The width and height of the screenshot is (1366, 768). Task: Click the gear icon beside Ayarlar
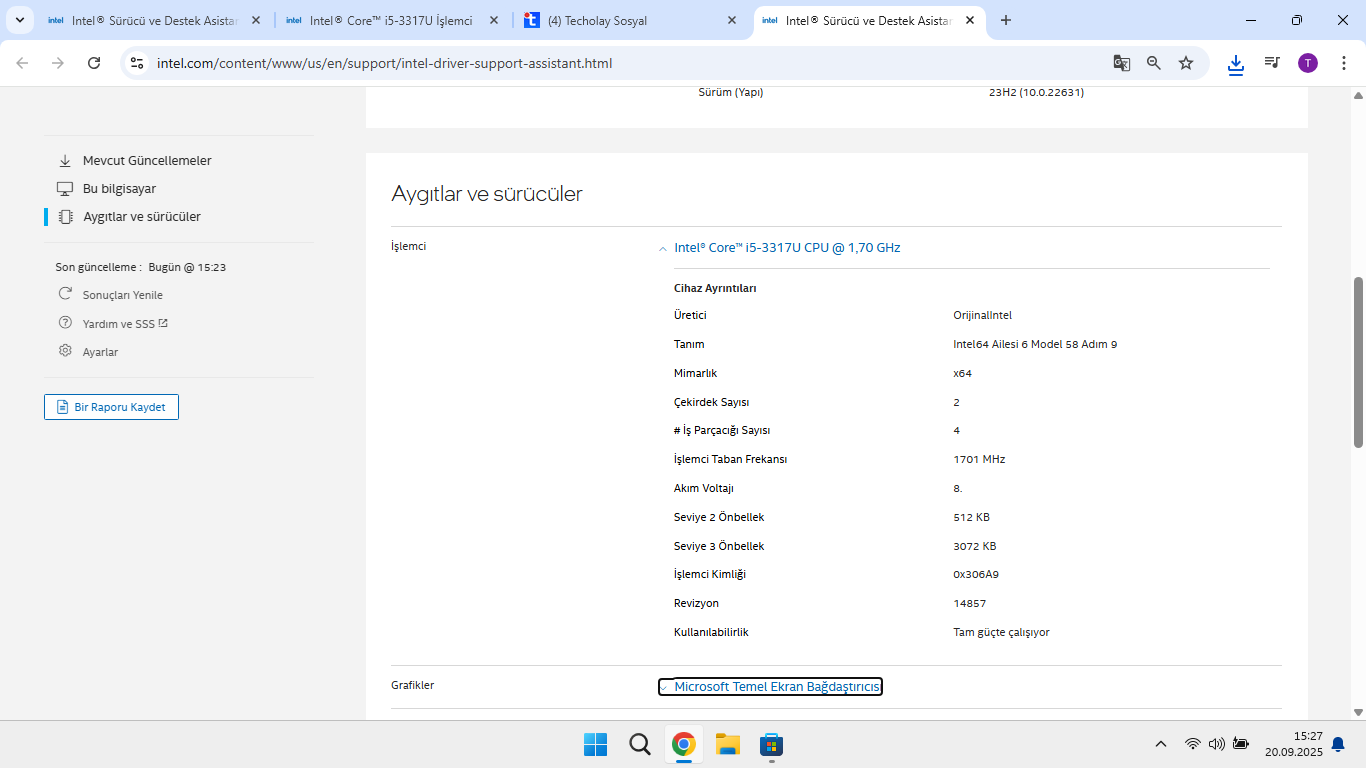pos(65,351)
